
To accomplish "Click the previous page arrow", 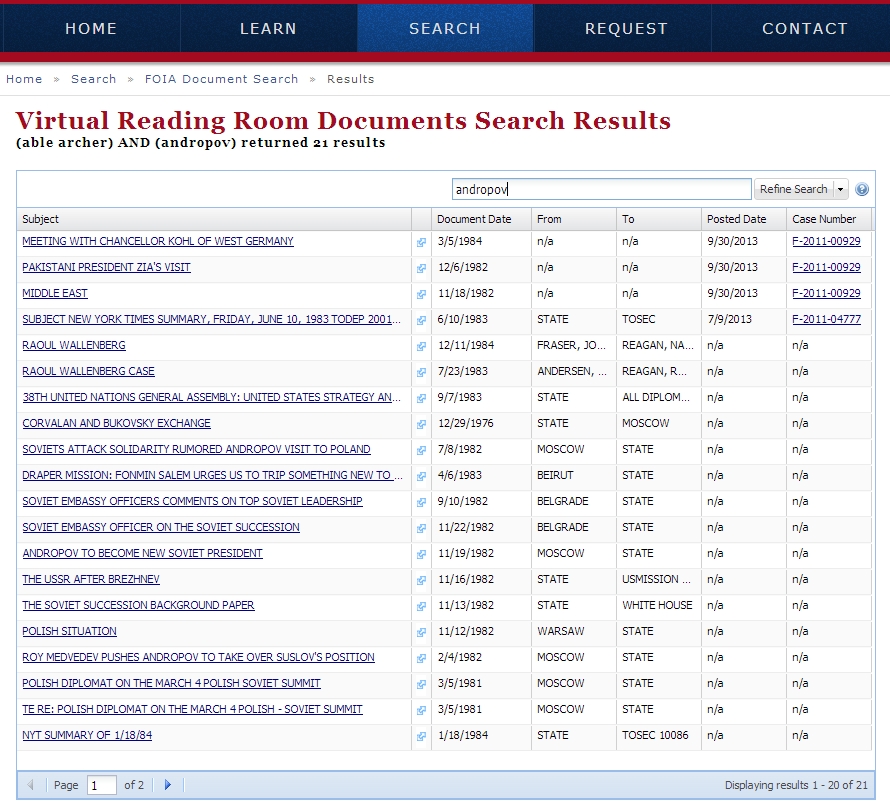I will point(30,785).
